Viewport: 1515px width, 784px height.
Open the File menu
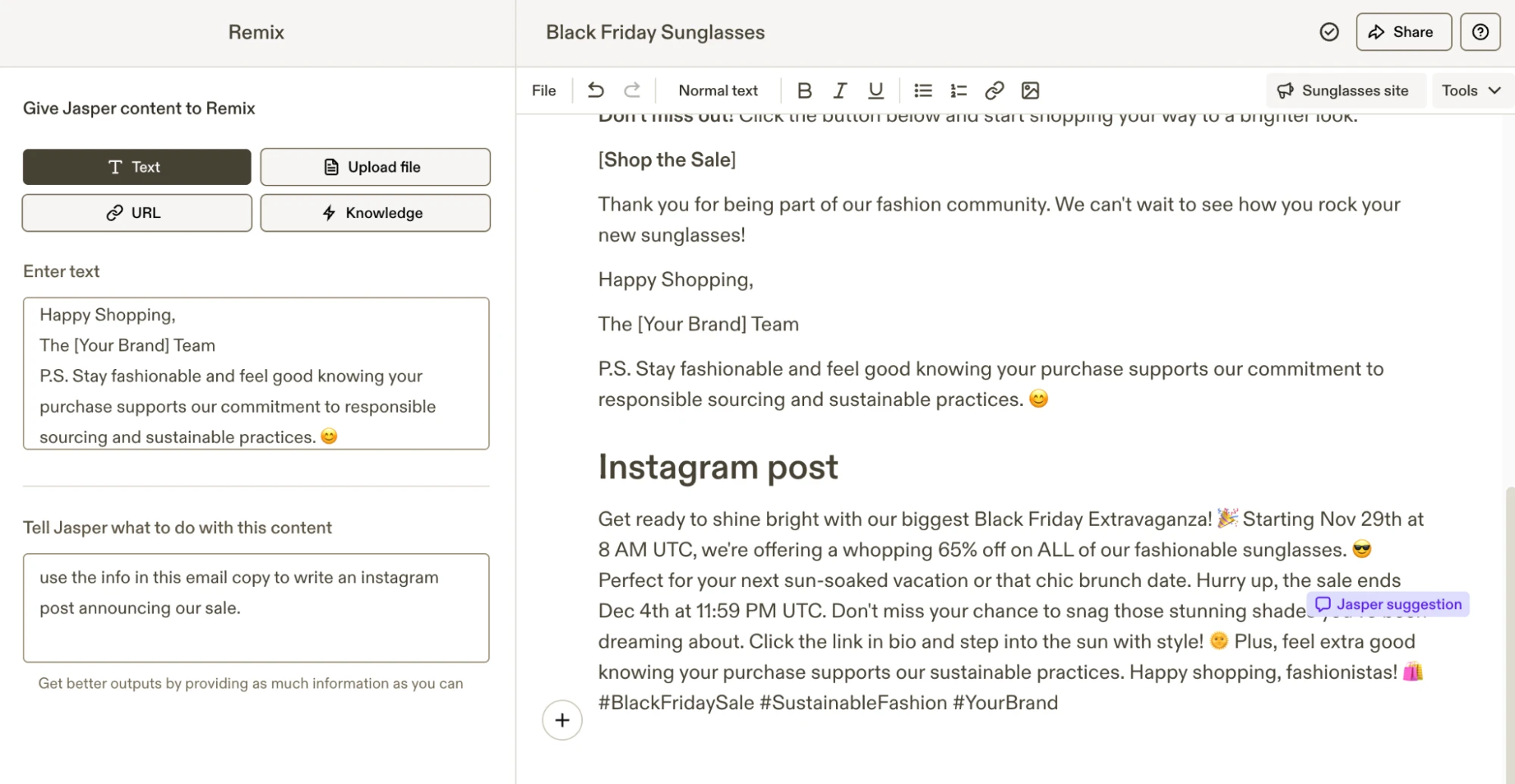pos(543,91)
